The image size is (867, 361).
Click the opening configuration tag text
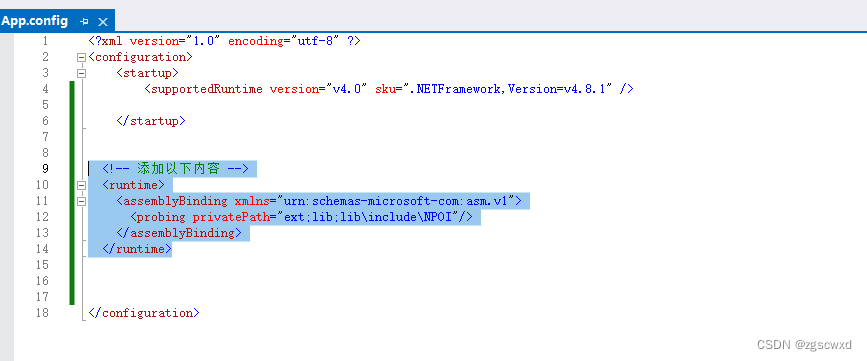[140, 57]
